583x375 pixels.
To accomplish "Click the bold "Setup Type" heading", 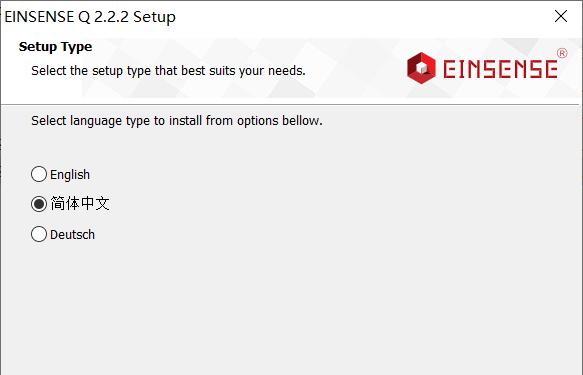I will click(55, 47).
